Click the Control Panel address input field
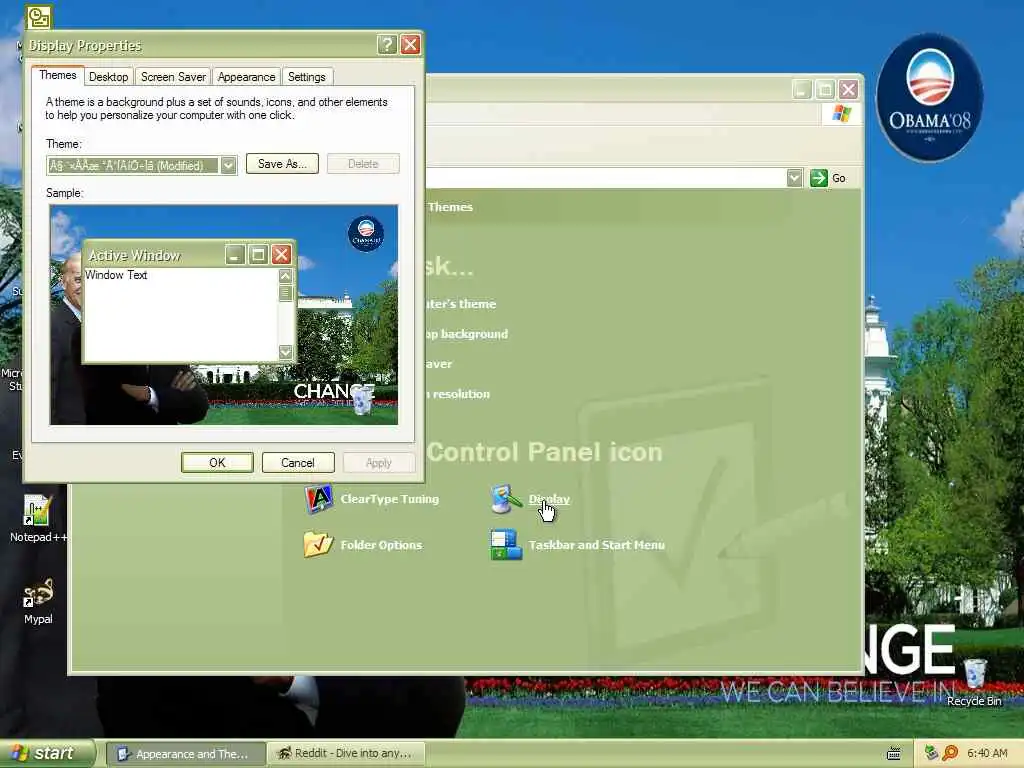 [x=606, y=178]
